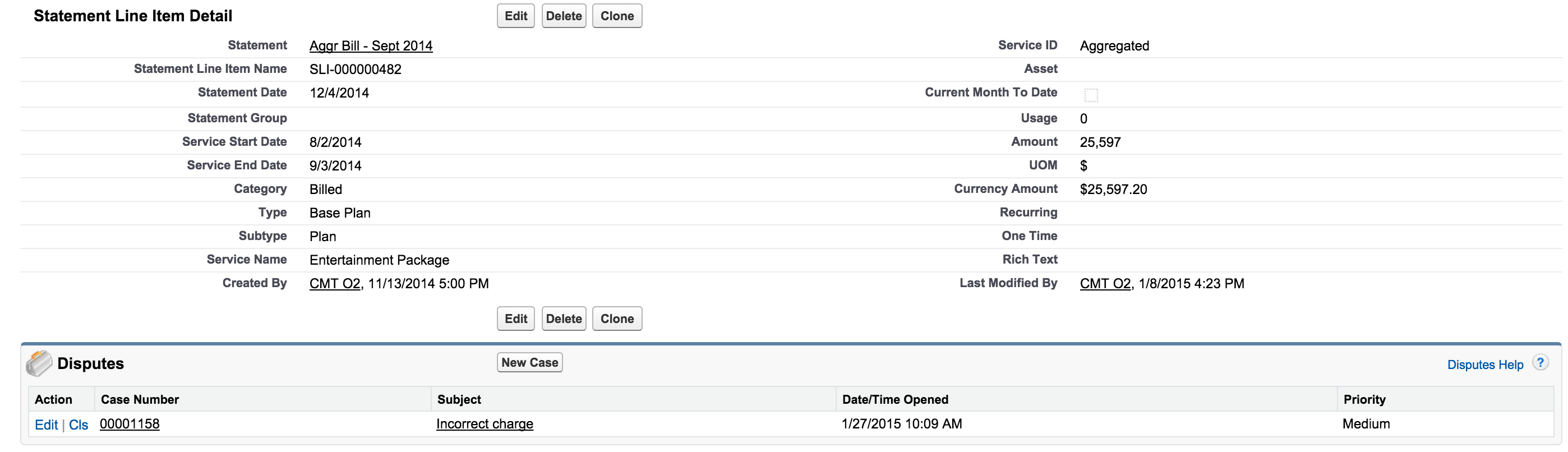Select the Usage value 0

point(1083,119)
